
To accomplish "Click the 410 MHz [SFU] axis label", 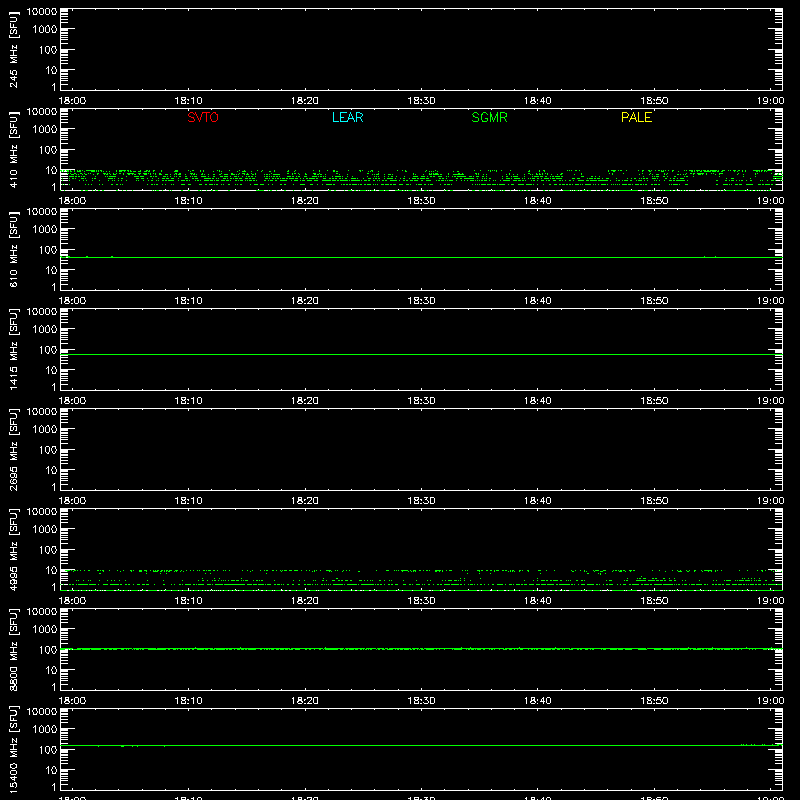I will pos(13,149).
